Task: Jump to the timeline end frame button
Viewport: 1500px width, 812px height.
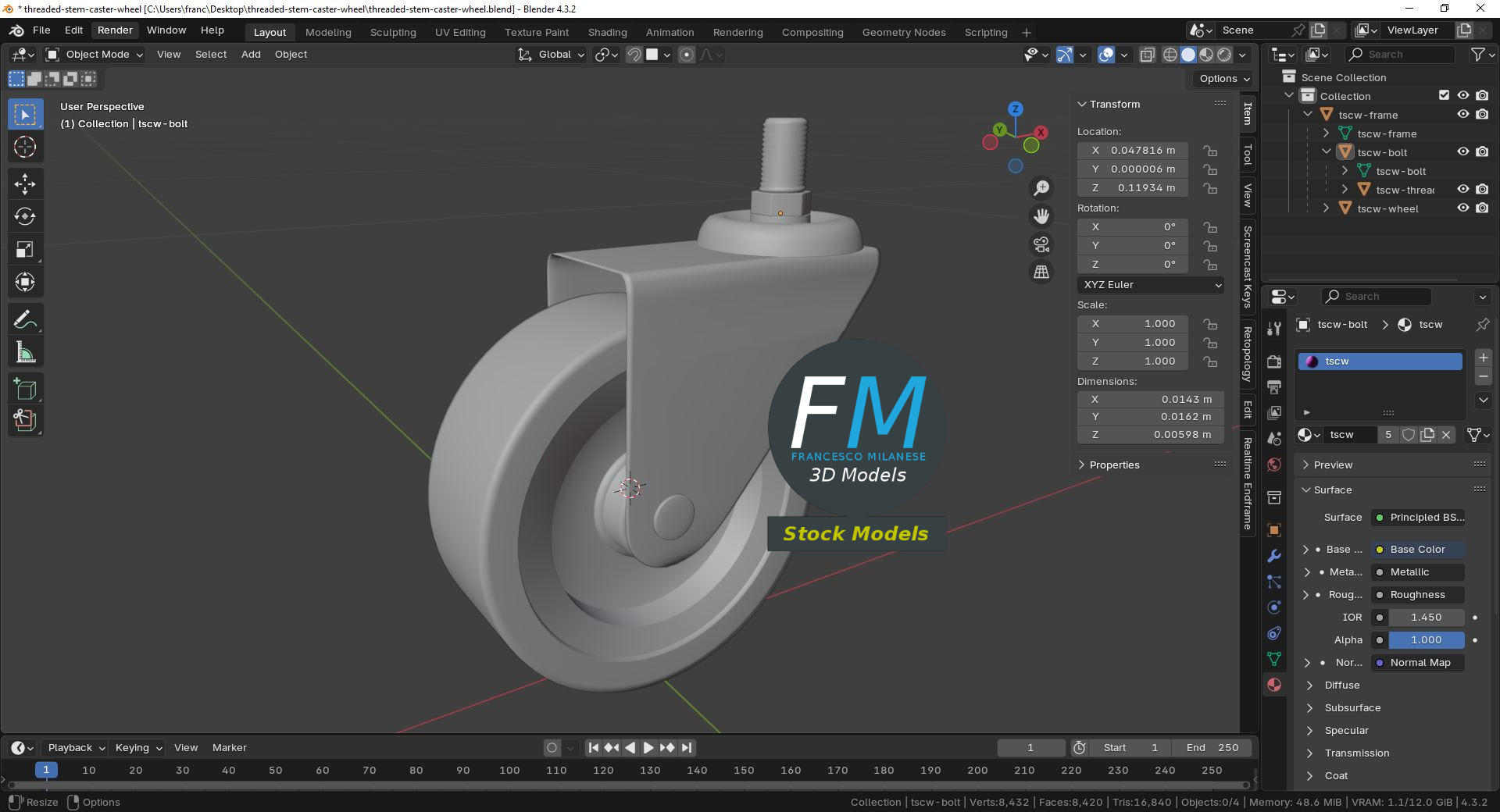Action: pos(687,748)
